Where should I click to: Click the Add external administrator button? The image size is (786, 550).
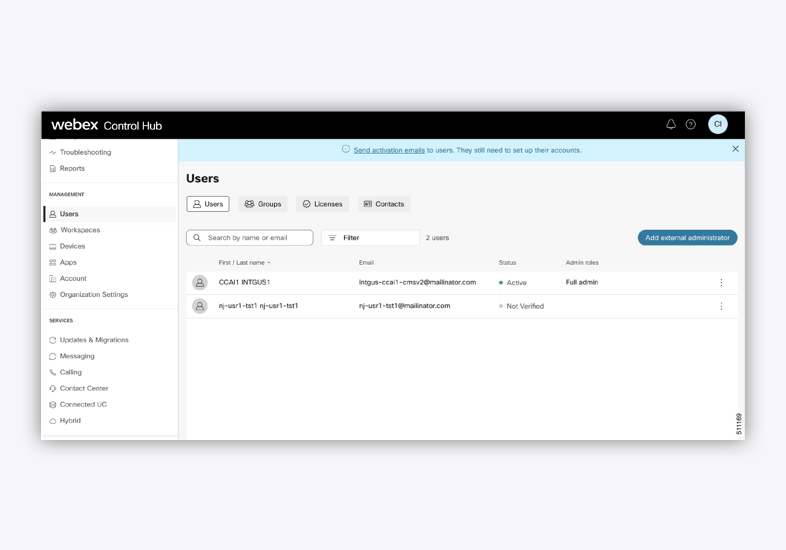687,238
